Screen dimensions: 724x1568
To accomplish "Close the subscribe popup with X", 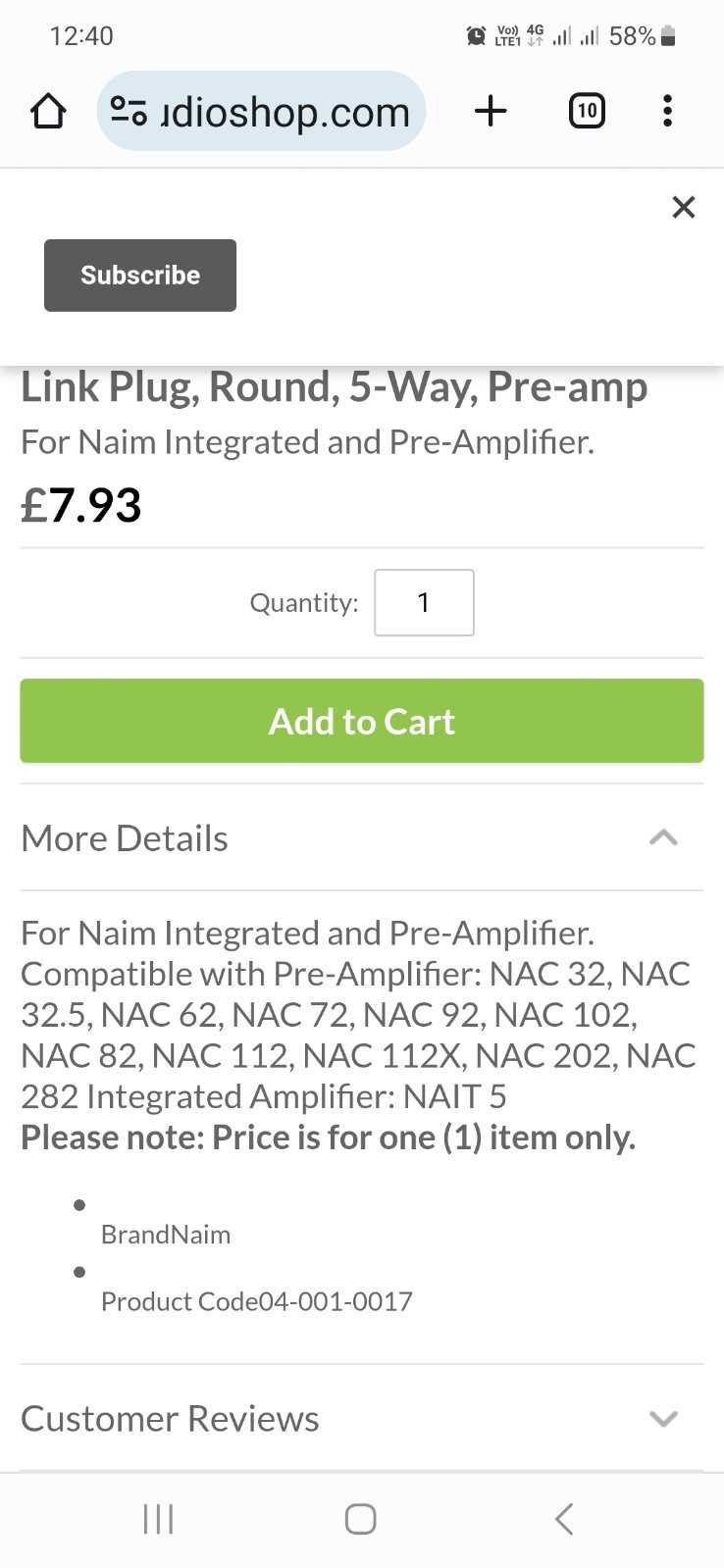I will point(684,207).
